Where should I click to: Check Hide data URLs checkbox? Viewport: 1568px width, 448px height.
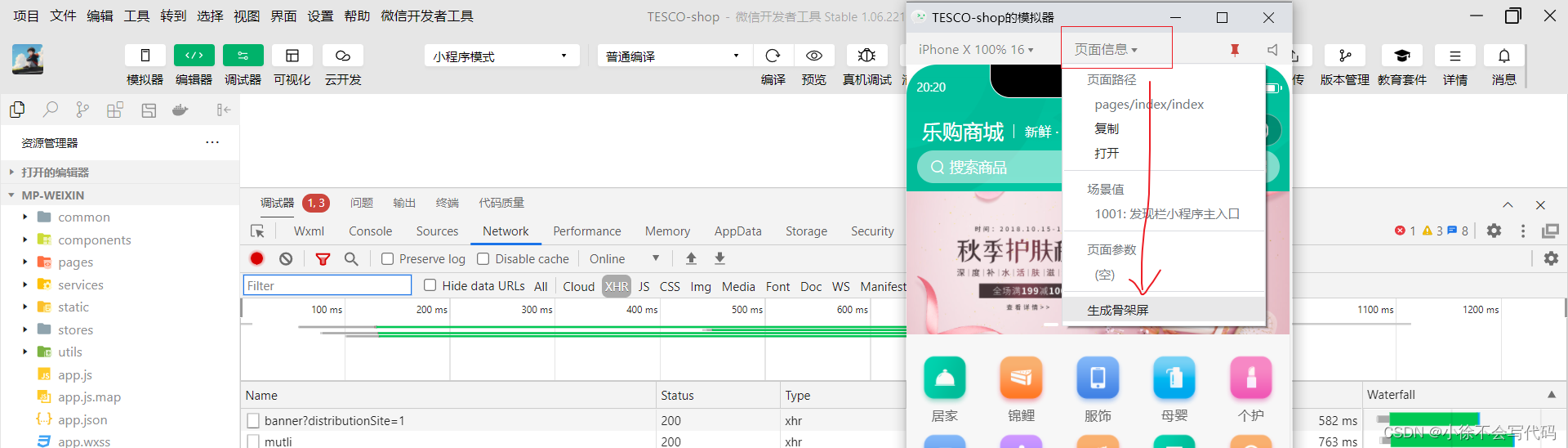pyautogui.click(x=430, y=285)
